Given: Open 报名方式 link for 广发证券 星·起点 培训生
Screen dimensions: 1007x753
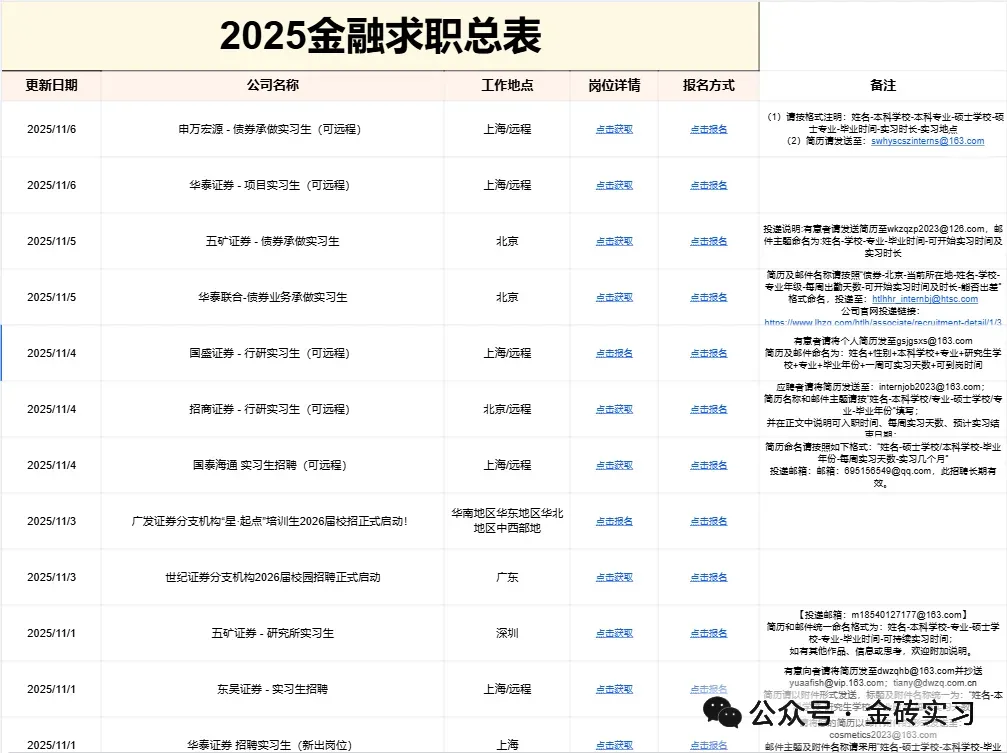Looking at the screenshot, I should [708, 521].
